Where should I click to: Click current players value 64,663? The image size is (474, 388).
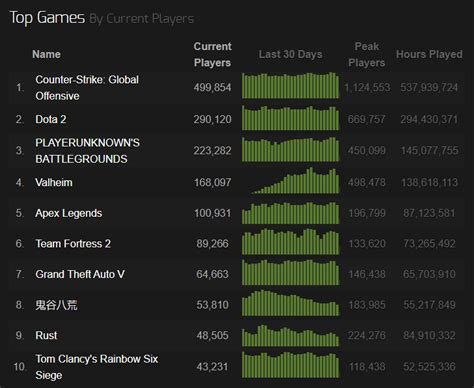(212, 274)
